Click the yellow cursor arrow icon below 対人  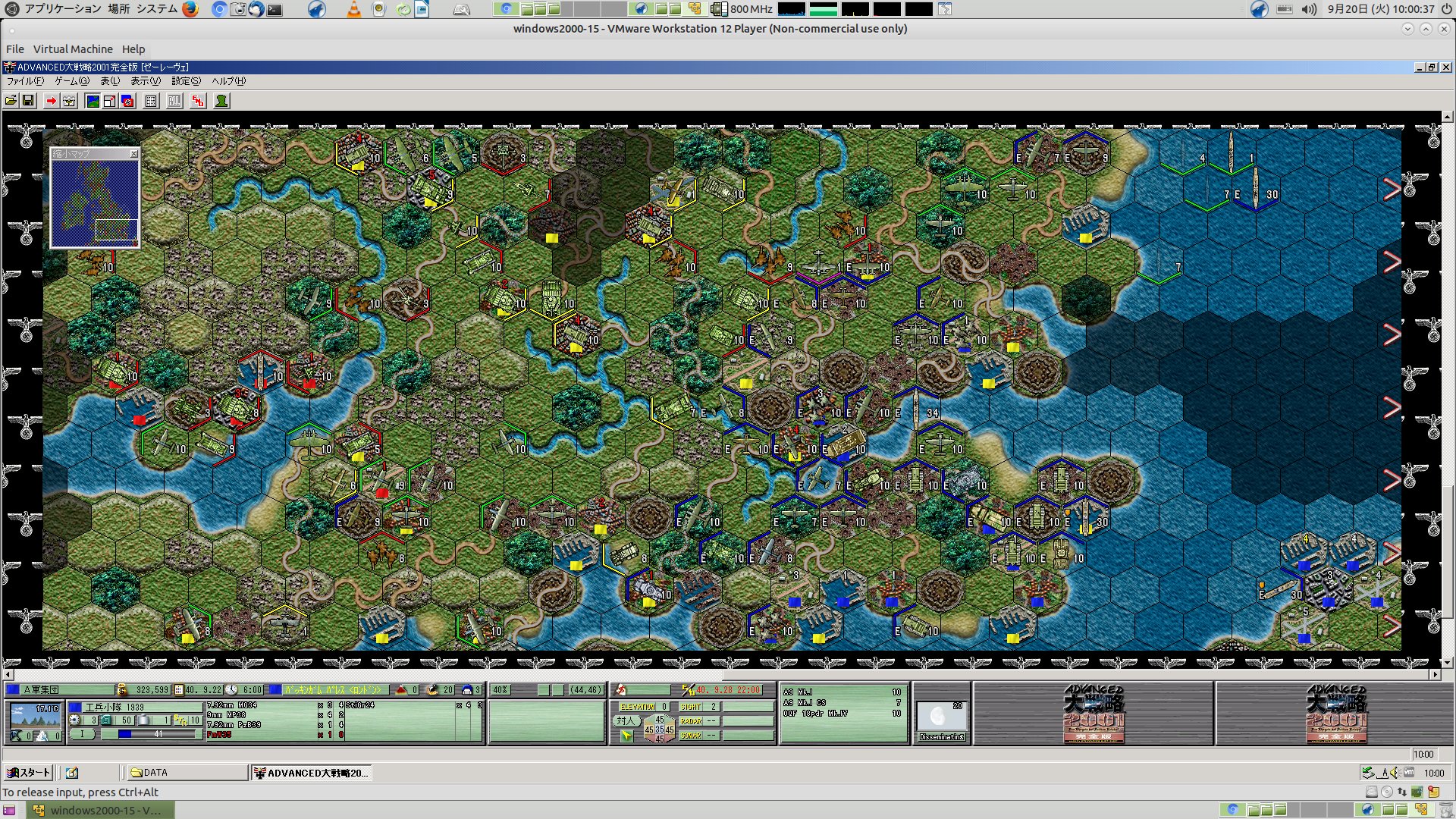626,736
